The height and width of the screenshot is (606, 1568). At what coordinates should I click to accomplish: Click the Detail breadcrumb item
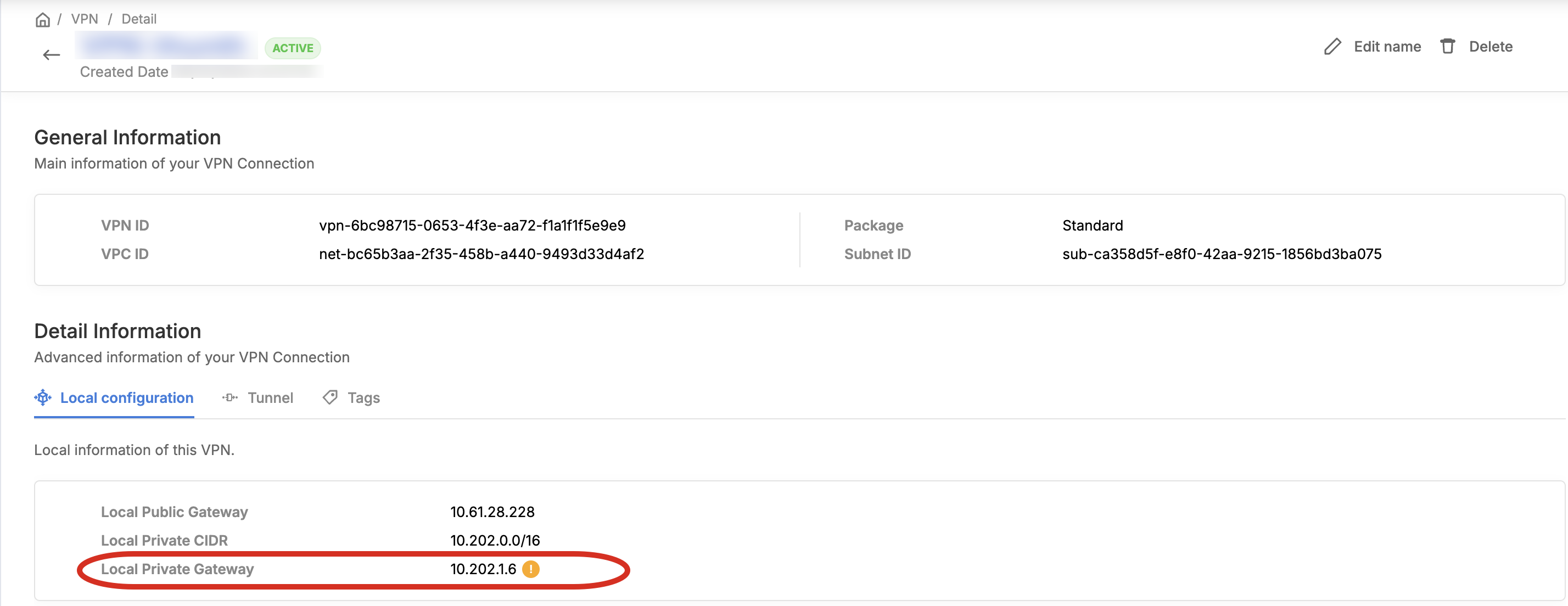pyautogui.click(x=139, y=19)
